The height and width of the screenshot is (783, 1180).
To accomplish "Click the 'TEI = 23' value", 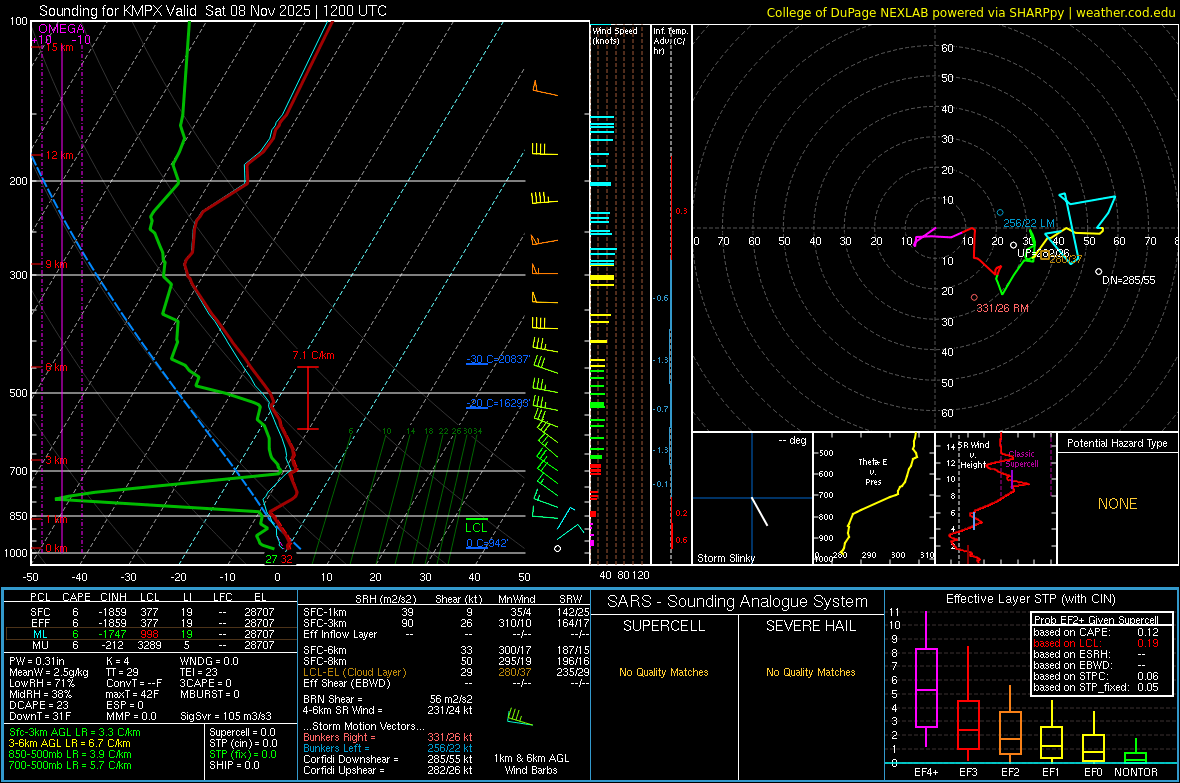I will pyautogui.click(x=199, y=672).
